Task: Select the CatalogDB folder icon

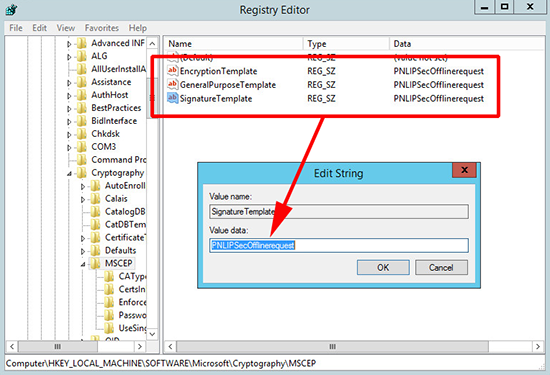Action: tap(95, 212)
